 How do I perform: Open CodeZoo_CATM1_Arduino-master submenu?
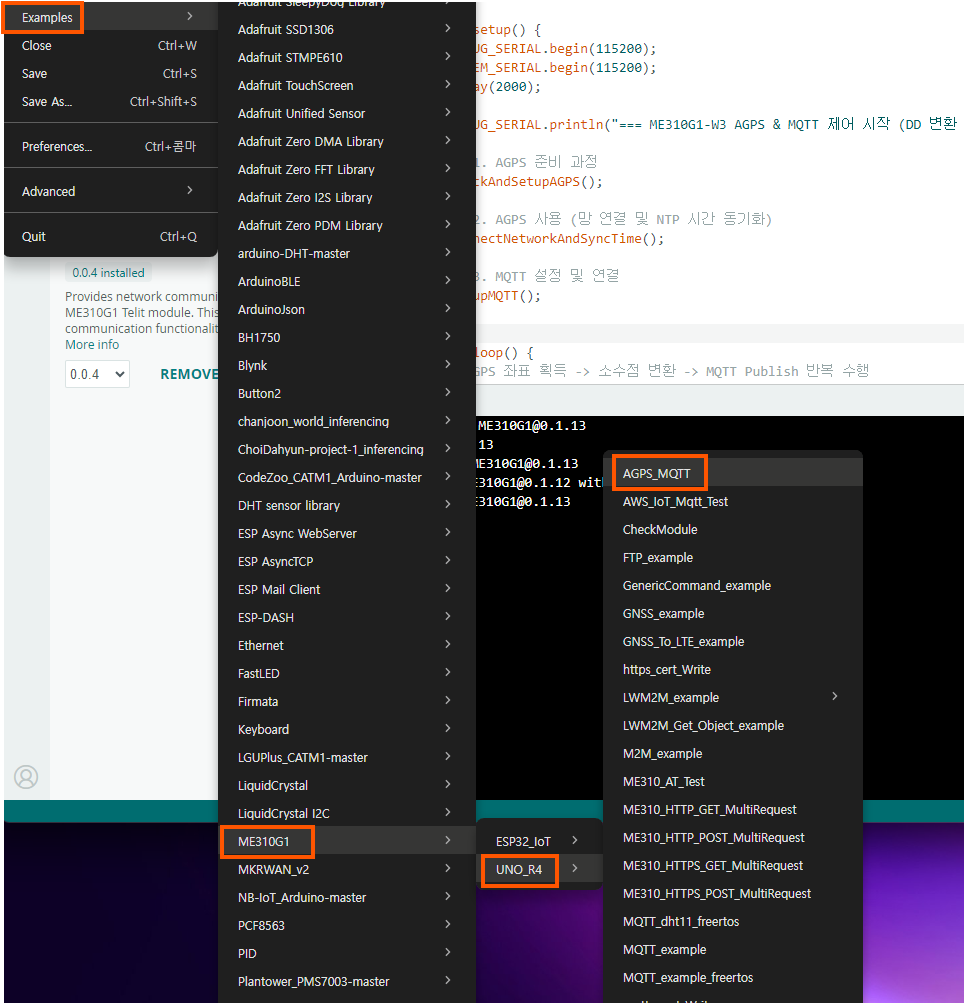pos(347,478)
